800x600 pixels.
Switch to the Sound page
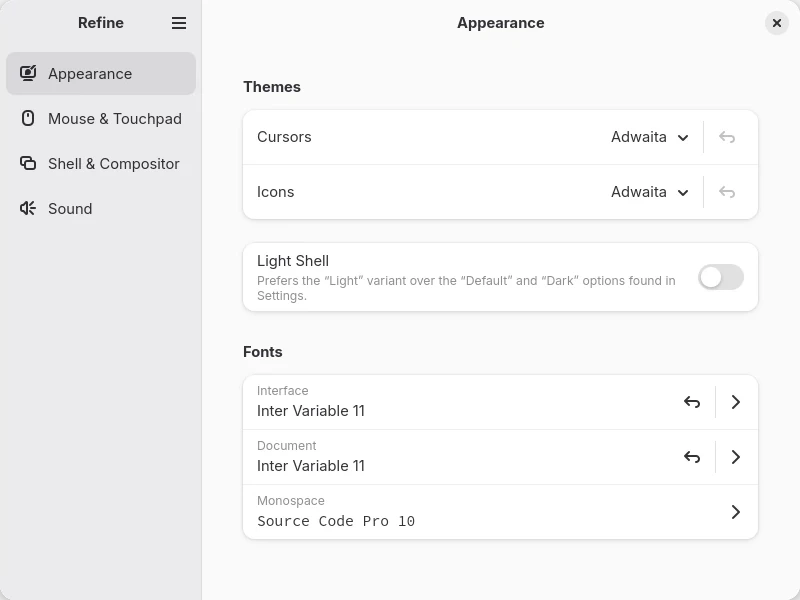tap(70, 208)
